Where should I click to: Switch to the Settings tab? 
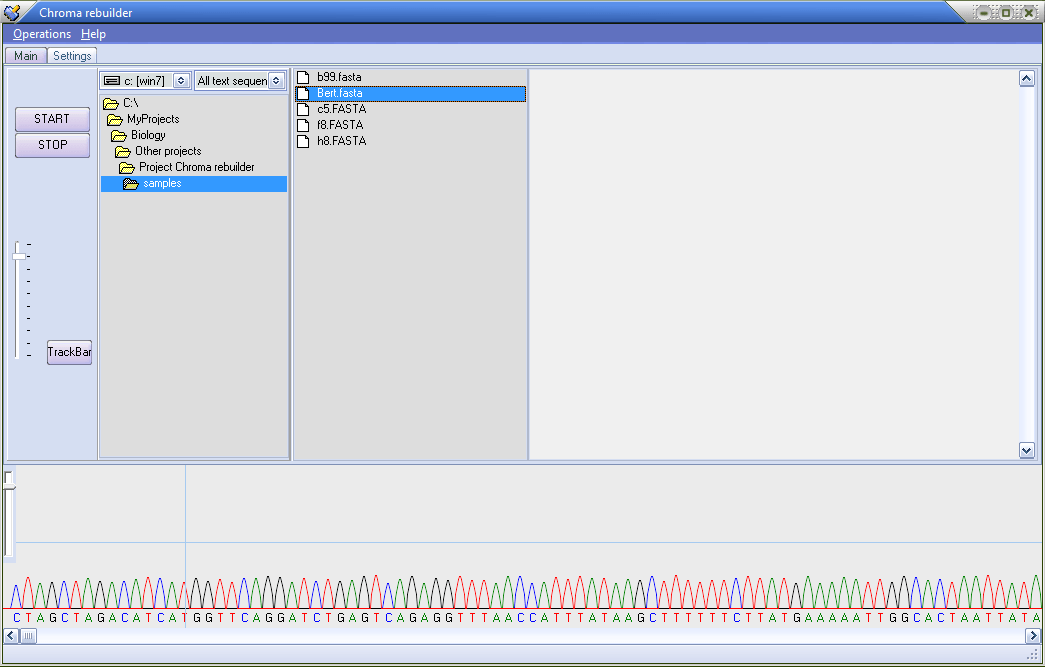(x=70, y=55)
